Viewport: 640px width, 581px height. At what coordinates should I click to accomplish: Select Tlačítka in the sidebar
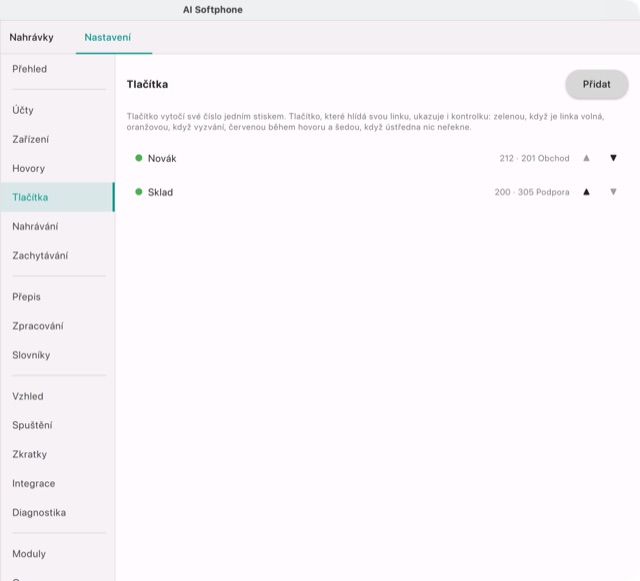click(x=57, y=197)
